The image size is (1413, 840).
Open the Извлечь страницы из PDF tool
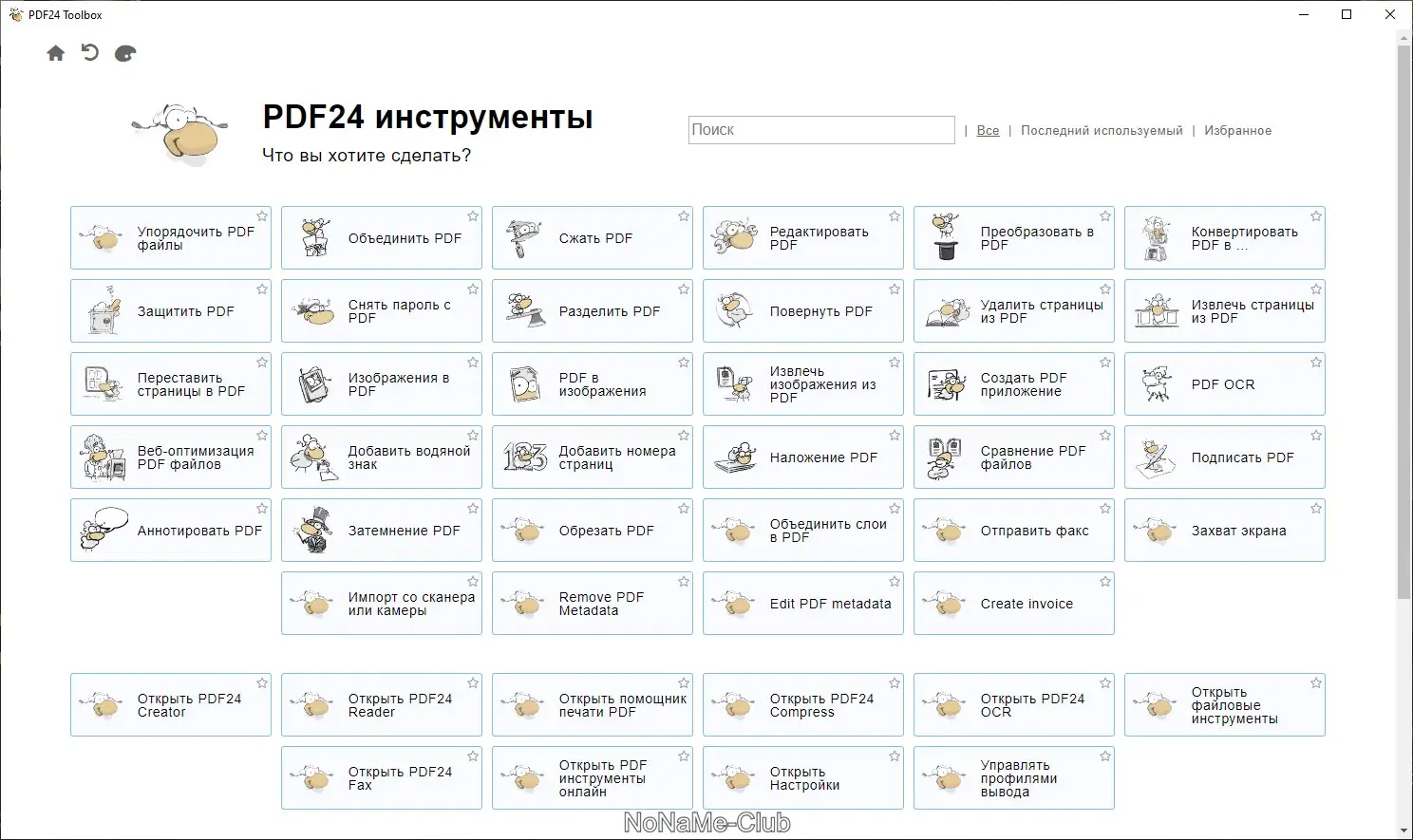[1225, 311]
